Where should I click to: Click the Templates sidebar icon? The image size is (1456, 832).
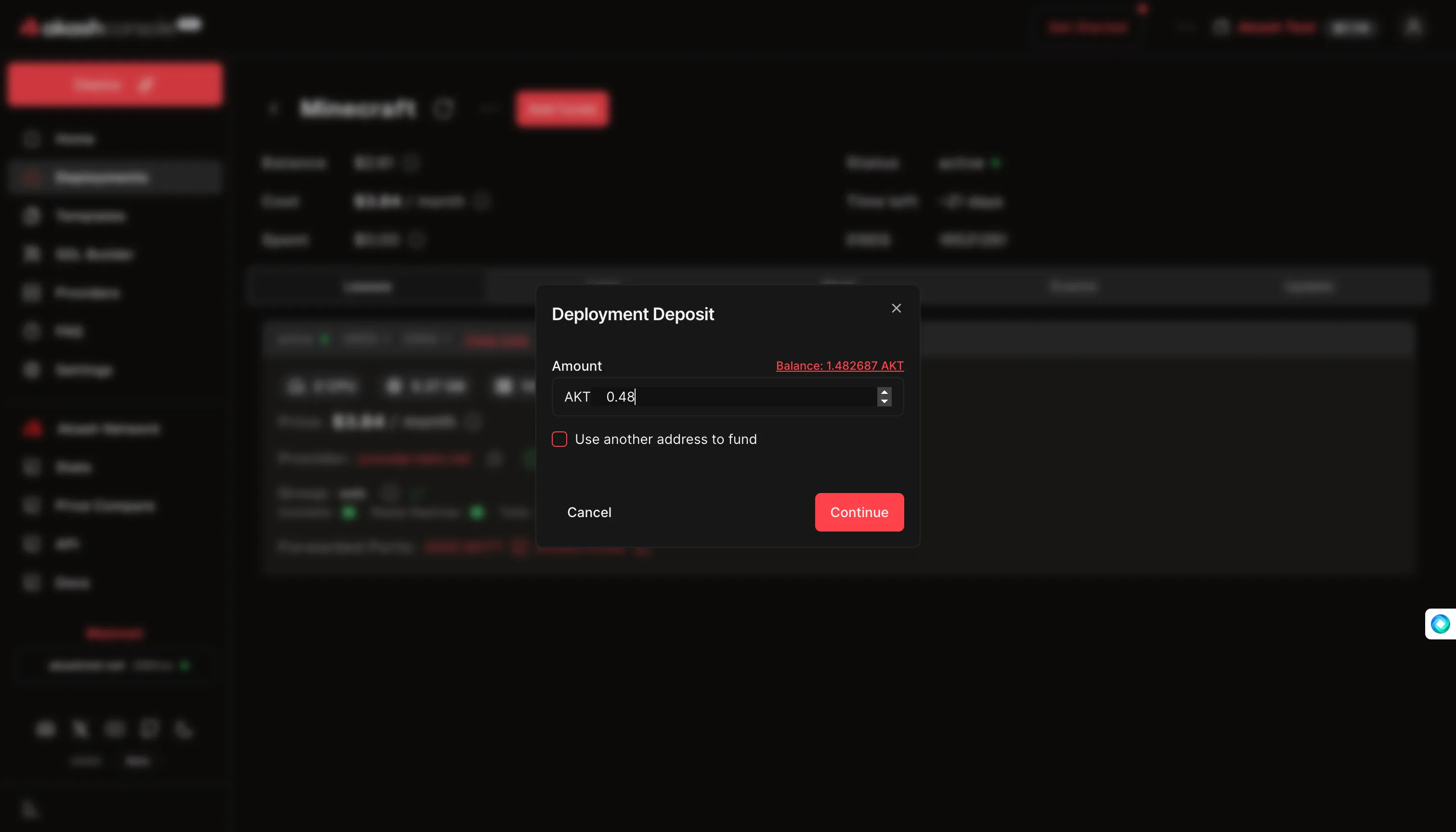[x=32, y=216]
